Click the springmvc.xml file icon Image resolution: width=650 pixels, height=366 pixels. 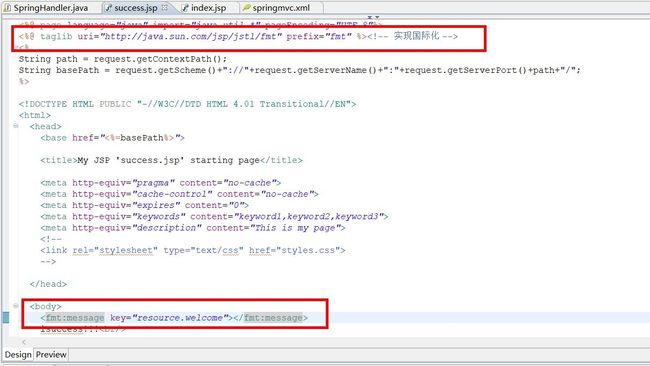click(x=247, y=8)
